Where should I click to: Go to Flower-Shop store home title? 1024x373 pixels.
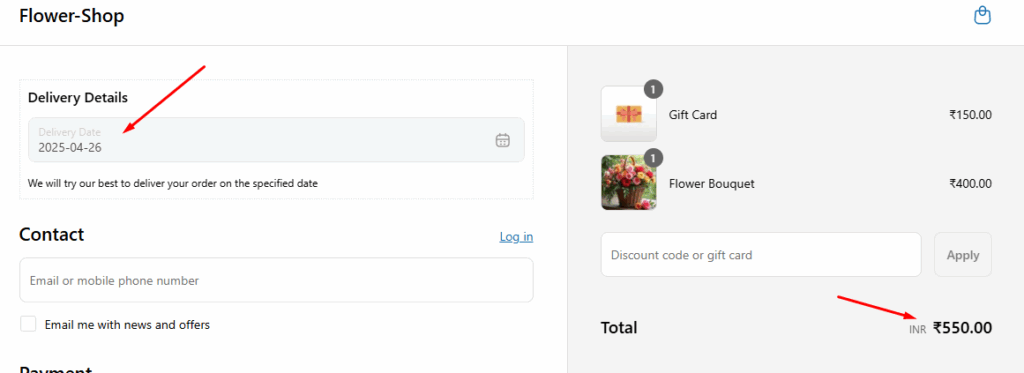click(x=72, y=16)
